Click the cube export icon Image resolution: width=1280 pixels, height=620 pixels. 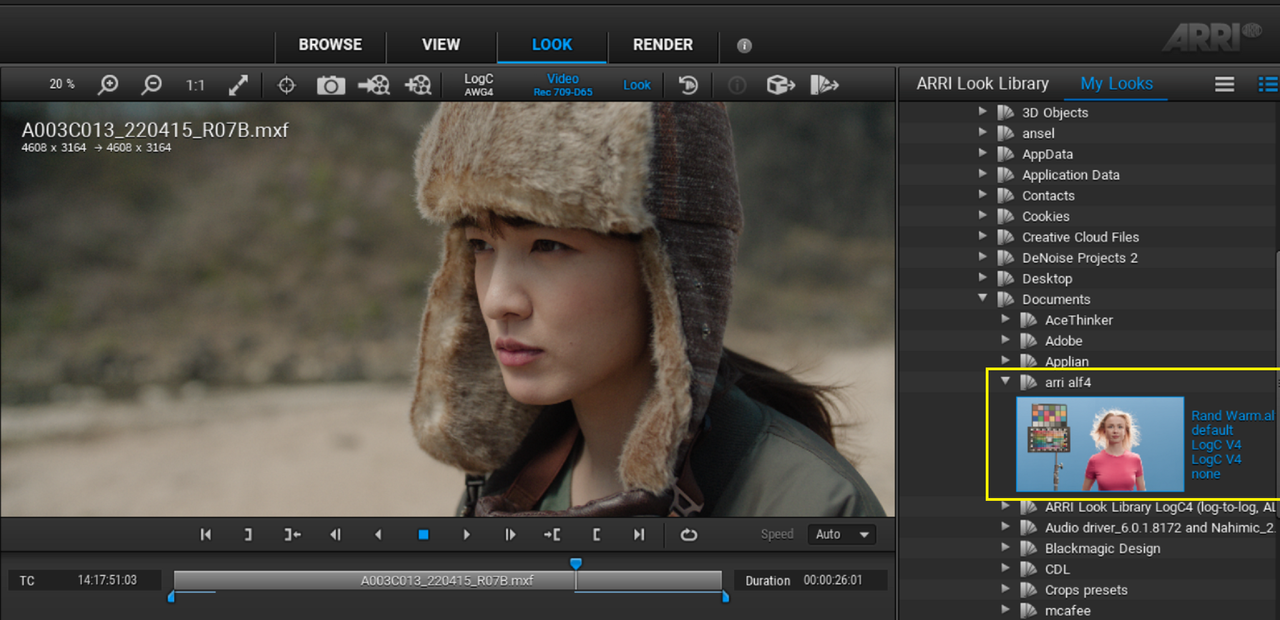781,85
